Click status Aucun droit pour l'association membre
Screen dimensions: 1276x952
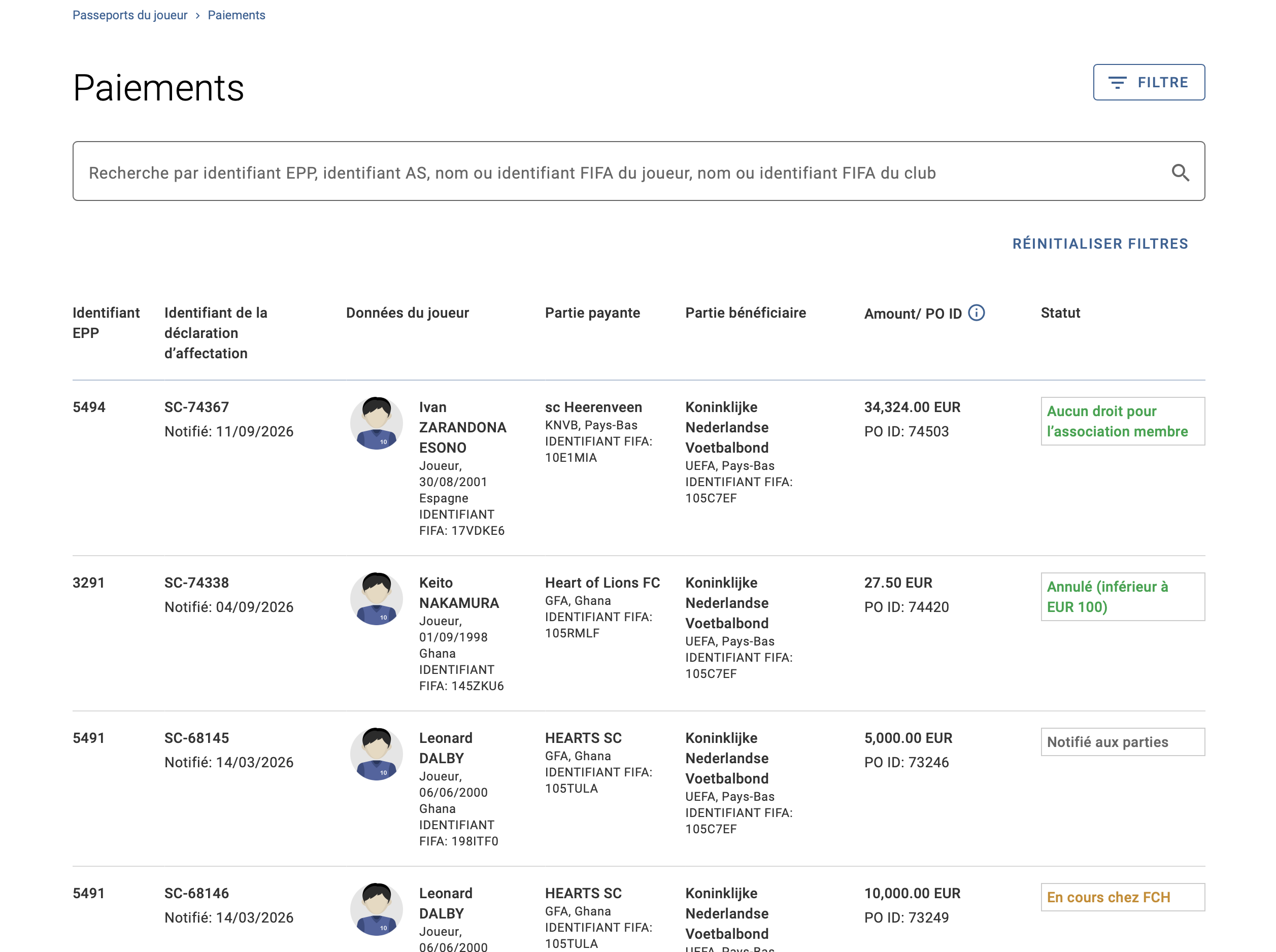click(1122, 421)
